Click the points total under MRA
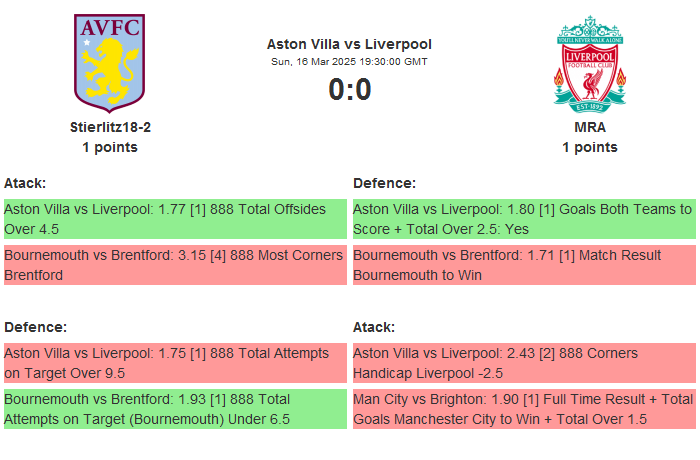 pos(590,147)
